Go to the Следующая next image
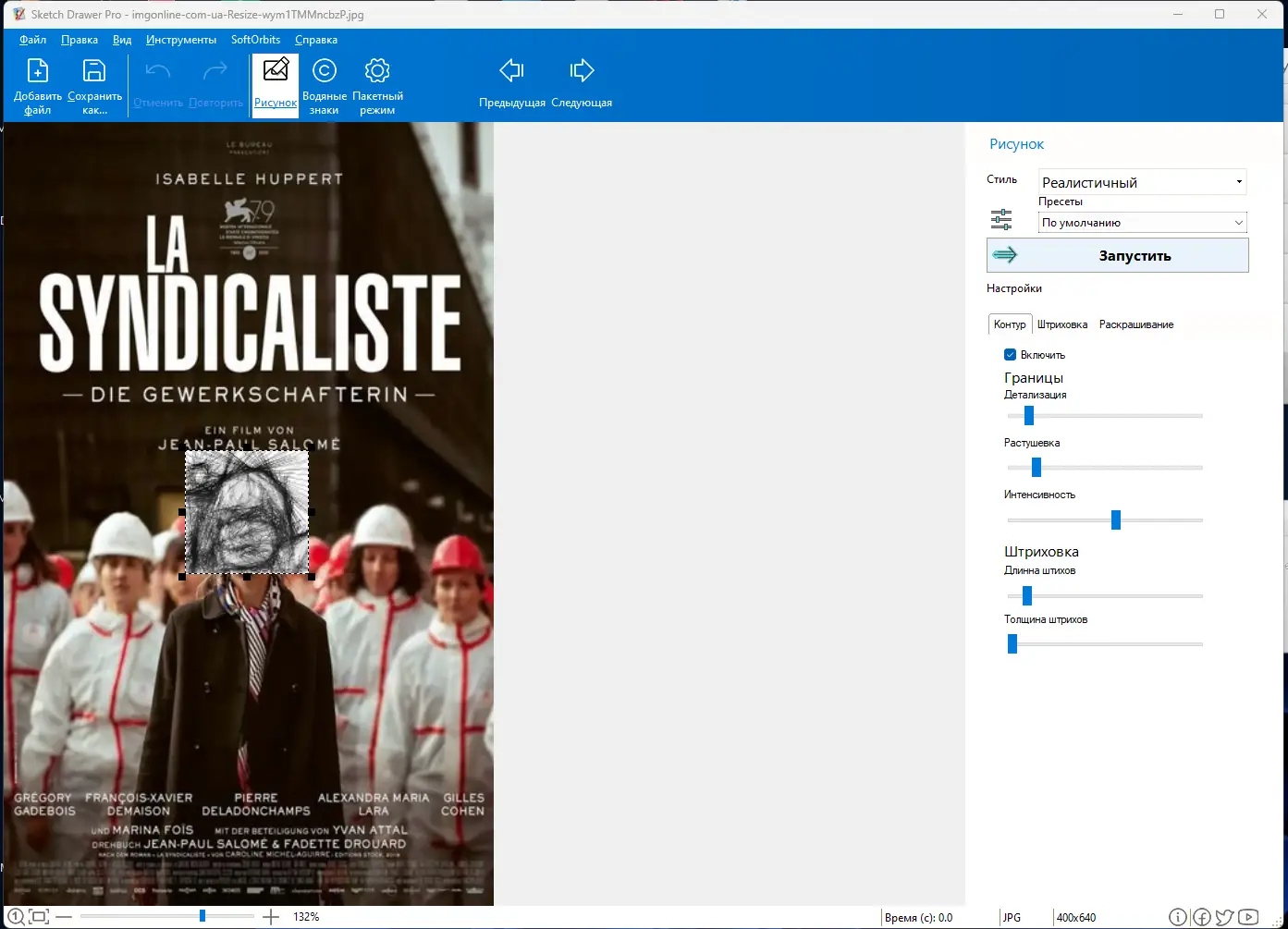The height and width of the screenshot is (929, 1288). (582, 83)
